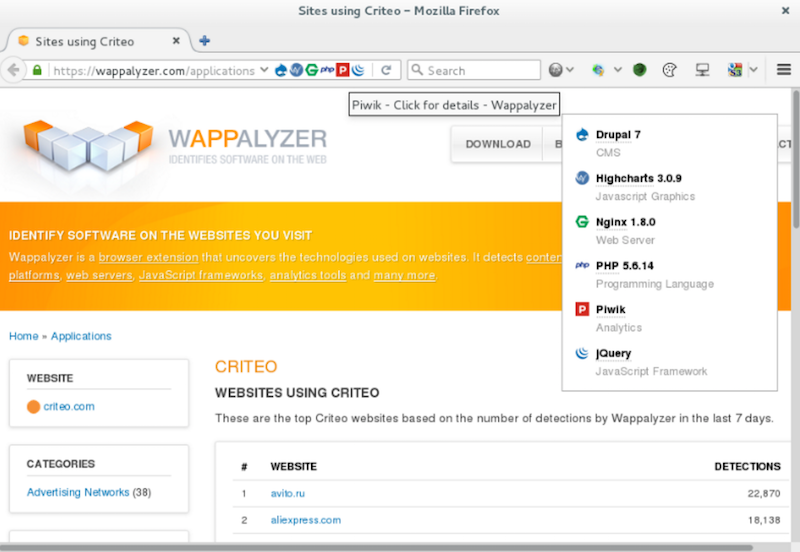Click the vertical page scrollbar
This screenshot has width=800, height=552.
coord(795,159)
